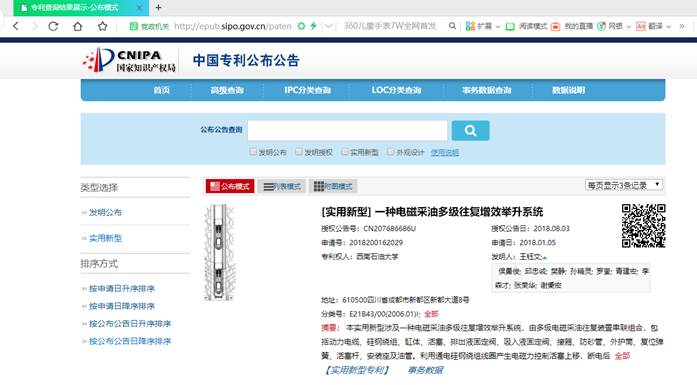Open the QR code image for the patent
The width and height of the screenshot is (697, 385).
pyautogui.click(x=643, y=225)
